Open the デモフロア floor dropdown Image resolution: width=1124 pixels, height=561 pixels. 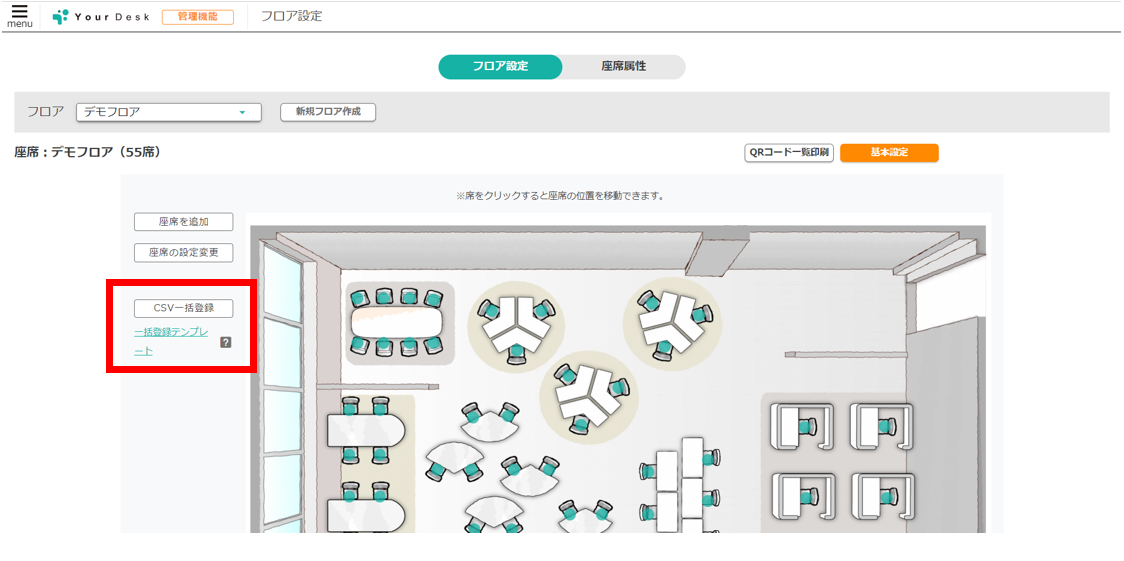tap(168, 112)
